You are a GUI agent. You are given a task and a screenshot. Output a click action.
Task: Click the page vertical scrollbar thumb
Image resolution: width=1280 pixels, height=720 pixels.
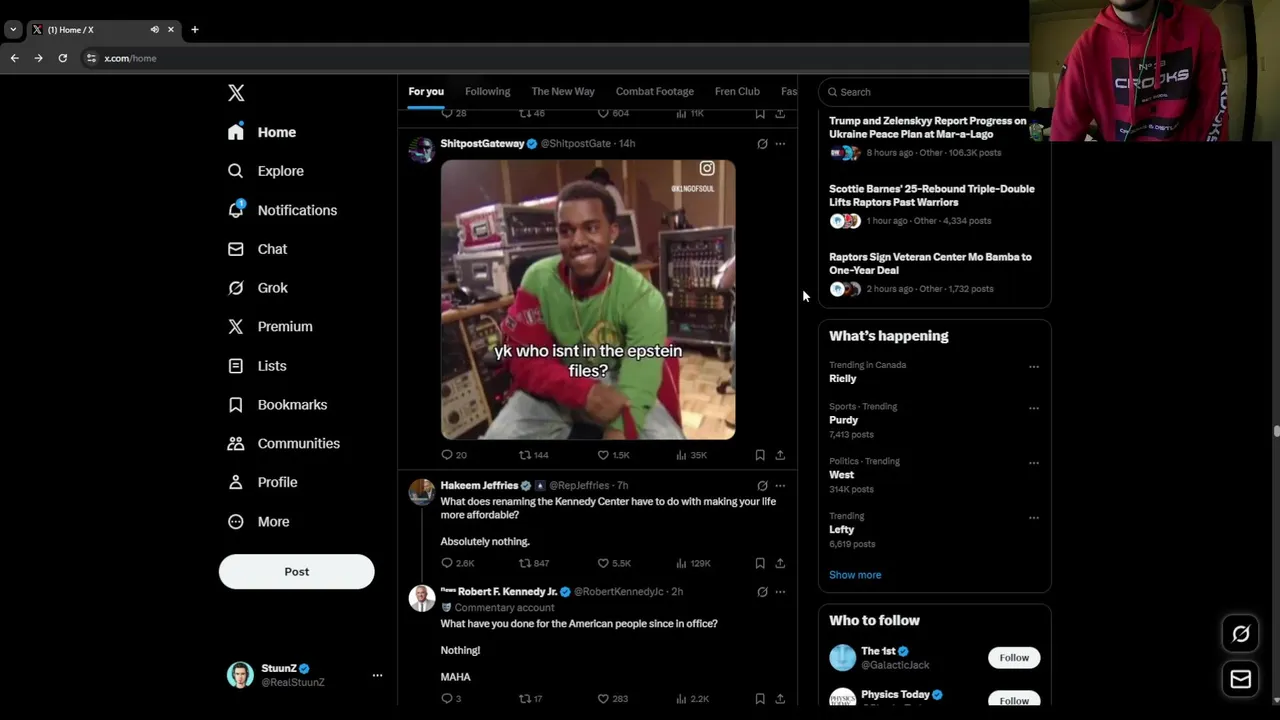1276,431
